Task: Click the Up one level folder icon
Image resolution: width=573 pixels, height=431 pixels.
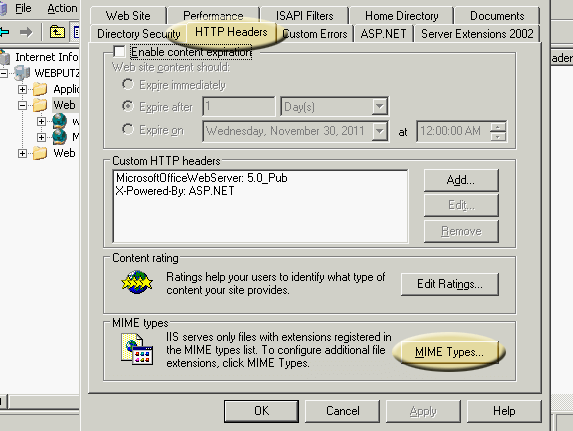Action: point(57,32)
